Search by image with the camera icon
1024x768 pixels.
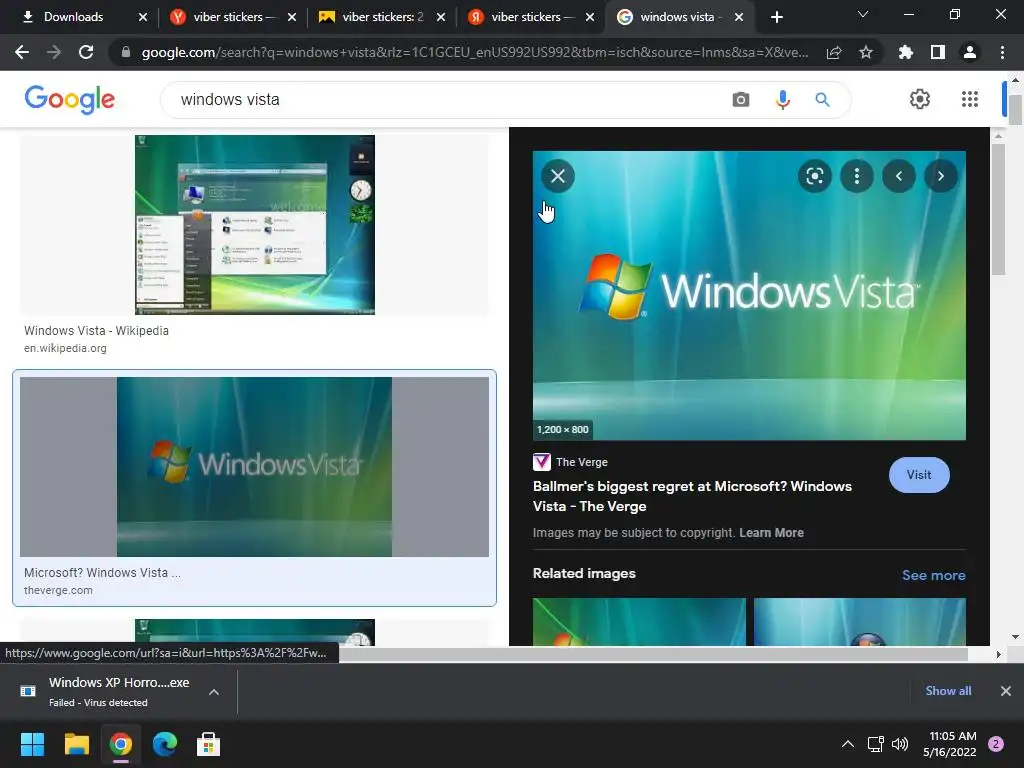click(741, 100)
